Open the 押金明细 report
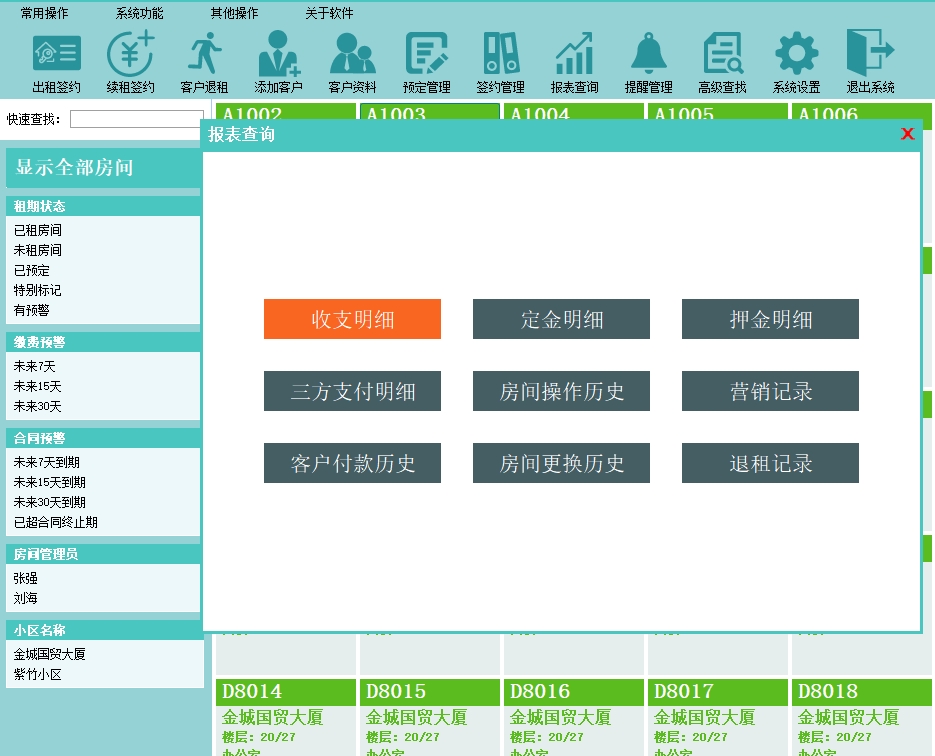 [770, 320]
